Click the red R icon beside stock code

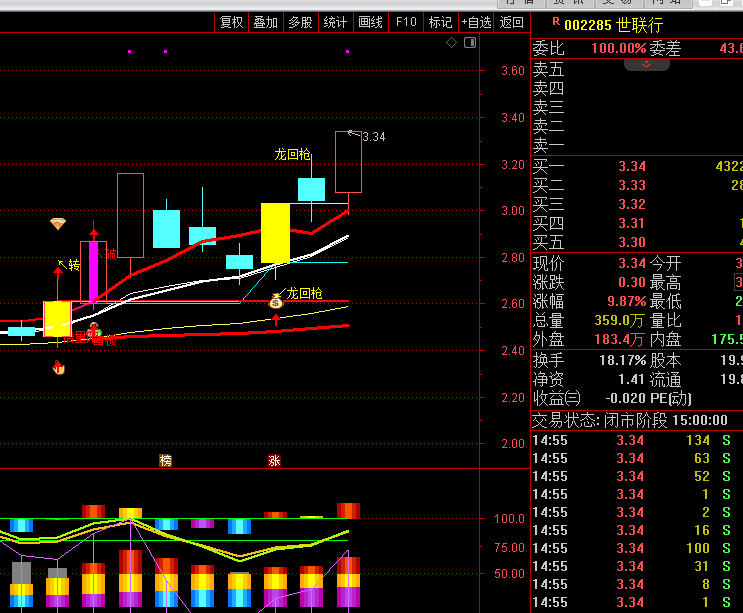[x=556, y=22]
